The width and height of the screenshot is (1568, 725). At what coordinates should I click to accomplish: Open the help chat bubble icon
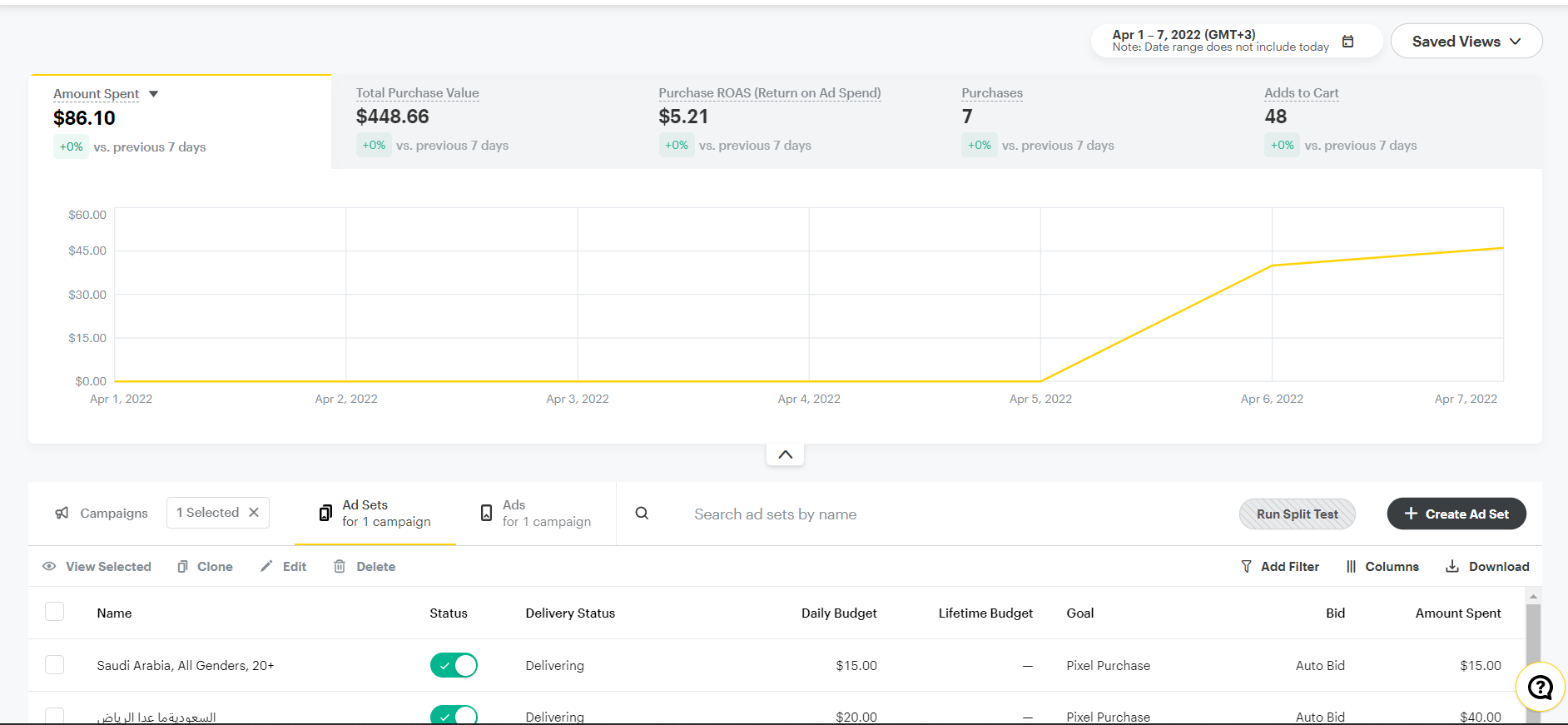(x=1540, y=688)
